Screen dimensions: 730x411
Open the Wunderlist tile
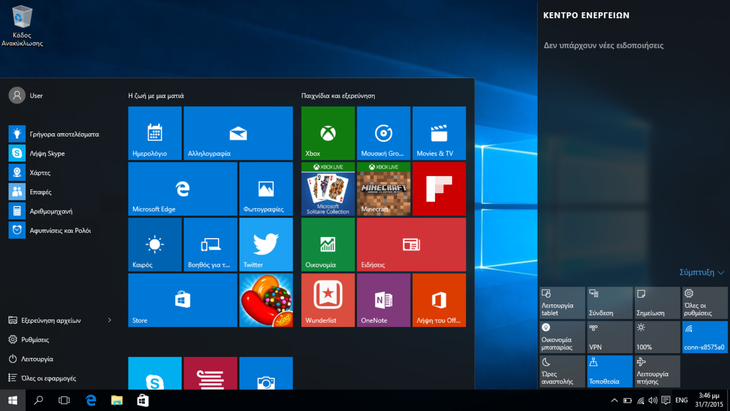point(328,300)
